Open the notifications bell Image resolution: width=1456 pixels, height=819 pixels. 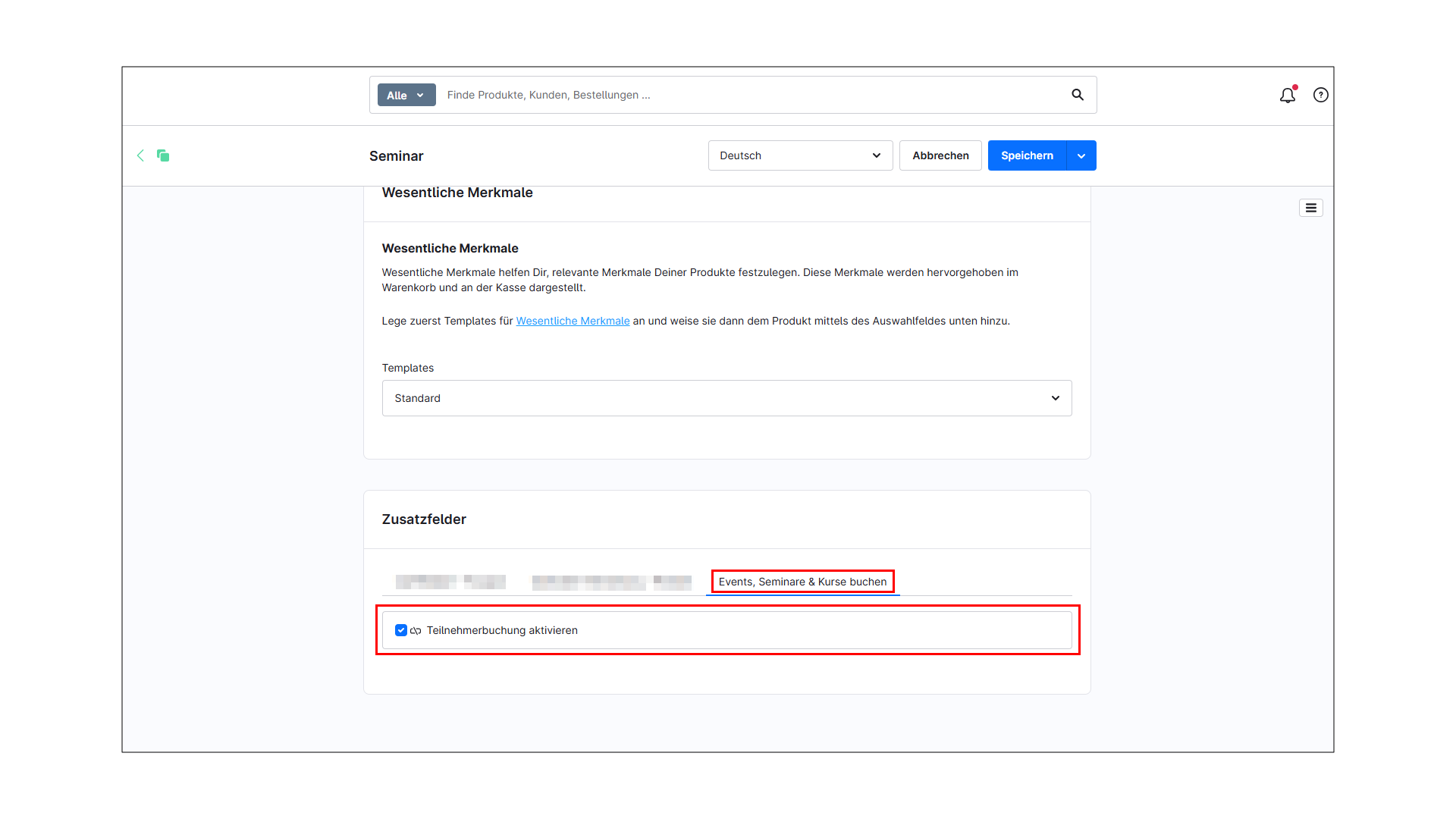(1287, 96)
